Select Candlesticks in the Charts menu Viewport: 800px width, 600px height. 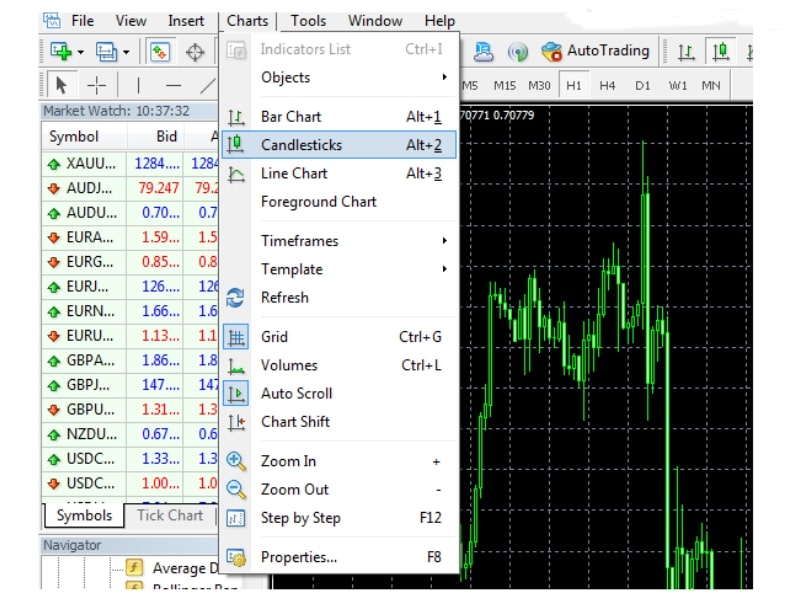(300, 145)
